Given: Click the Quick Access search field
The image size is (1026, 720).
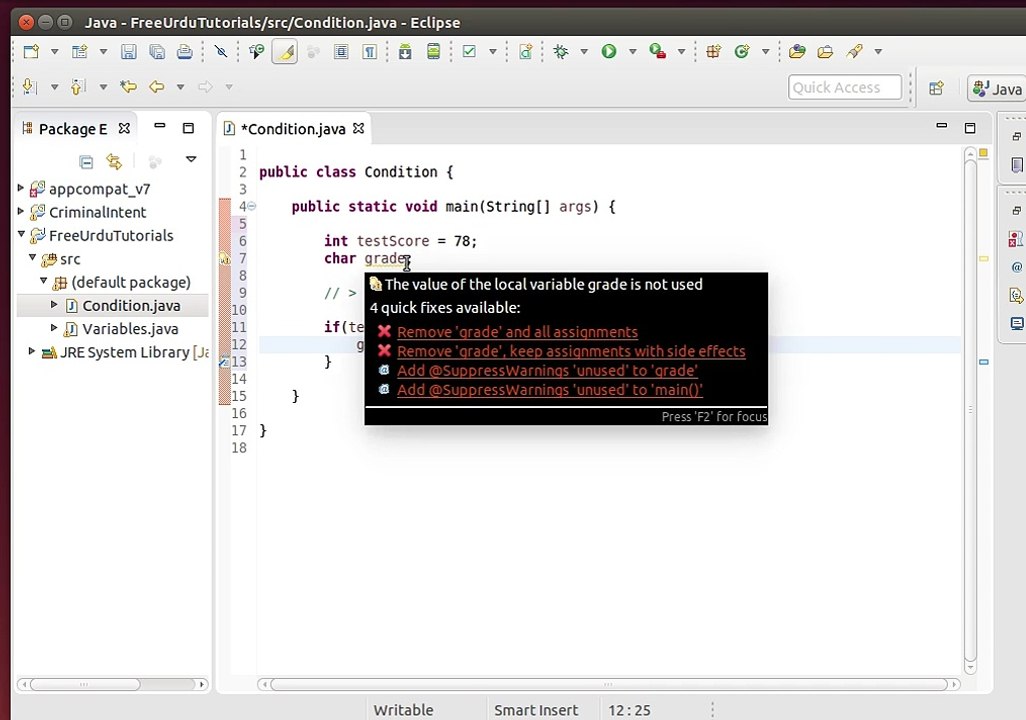Looking at the screenshot, I should (x=845, y=88).
